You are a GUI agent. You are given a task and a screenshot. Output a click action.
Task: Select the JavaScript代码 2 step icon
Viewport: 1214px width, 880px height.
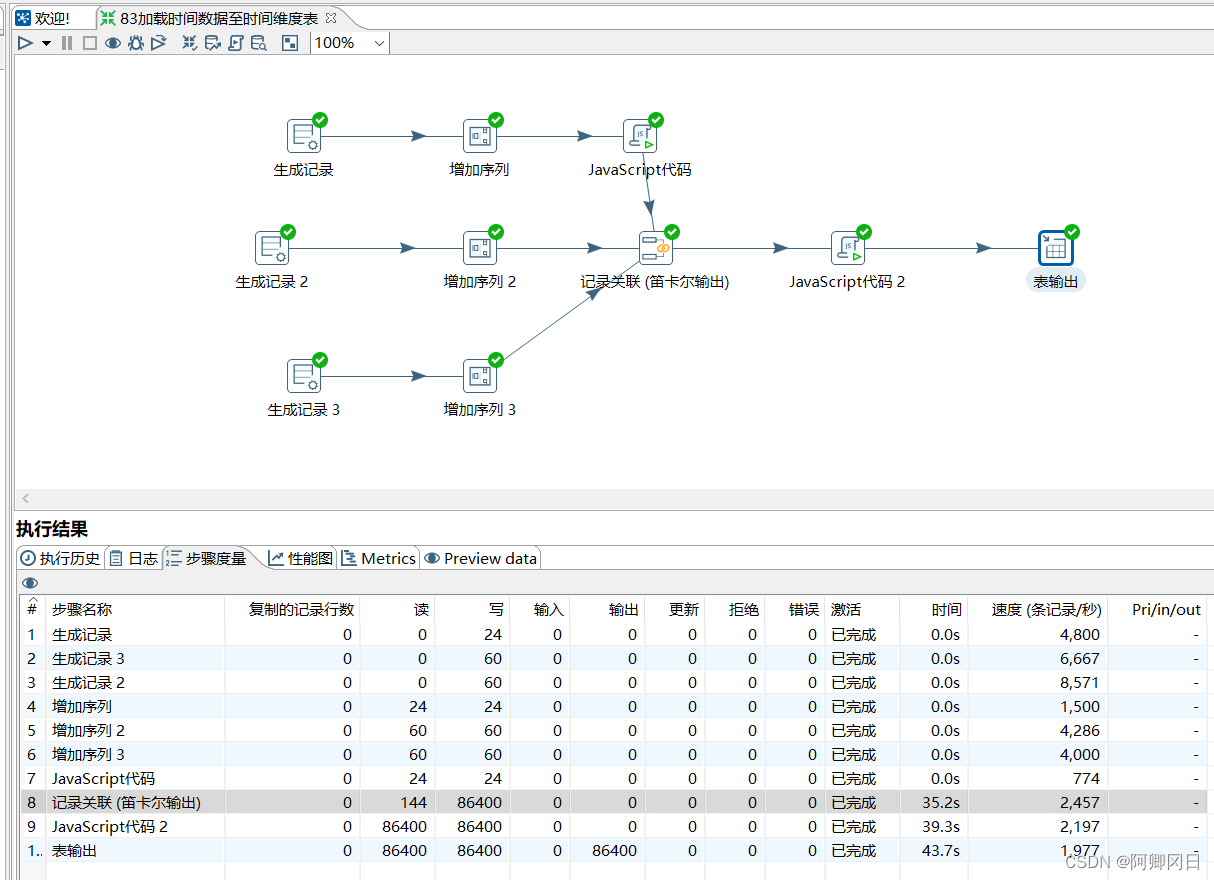click(x=847, y=248)
